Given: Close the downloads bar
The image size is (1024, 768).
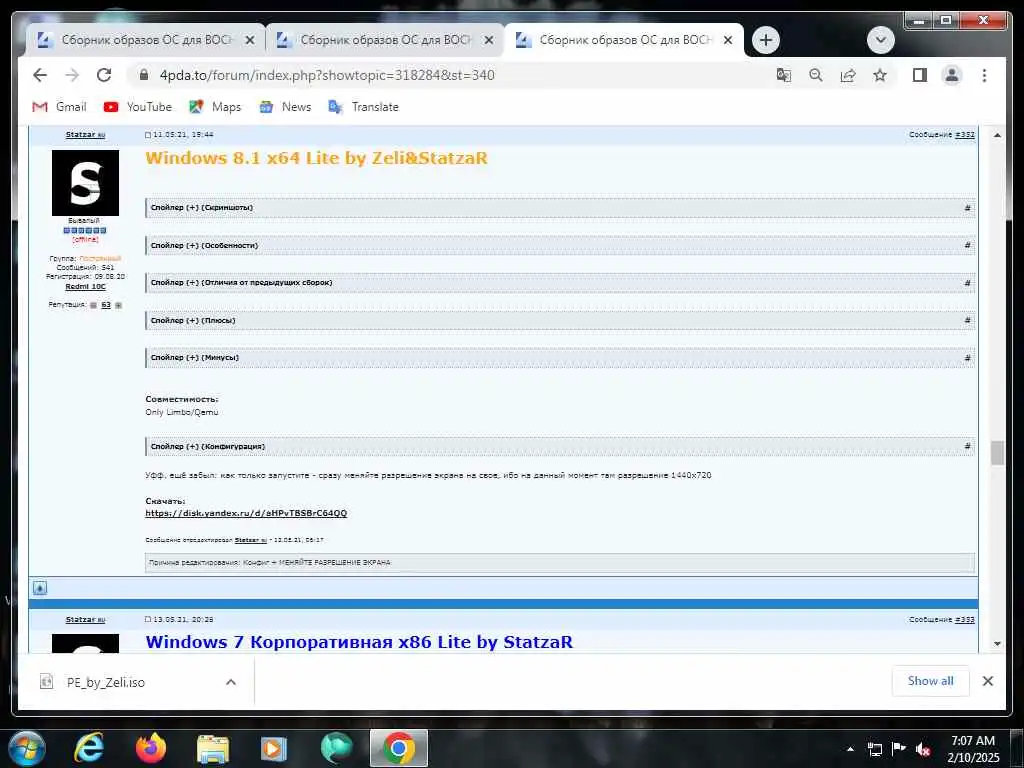Looking at the screenshot, I should pyautogui.click(x=987, y=681).
